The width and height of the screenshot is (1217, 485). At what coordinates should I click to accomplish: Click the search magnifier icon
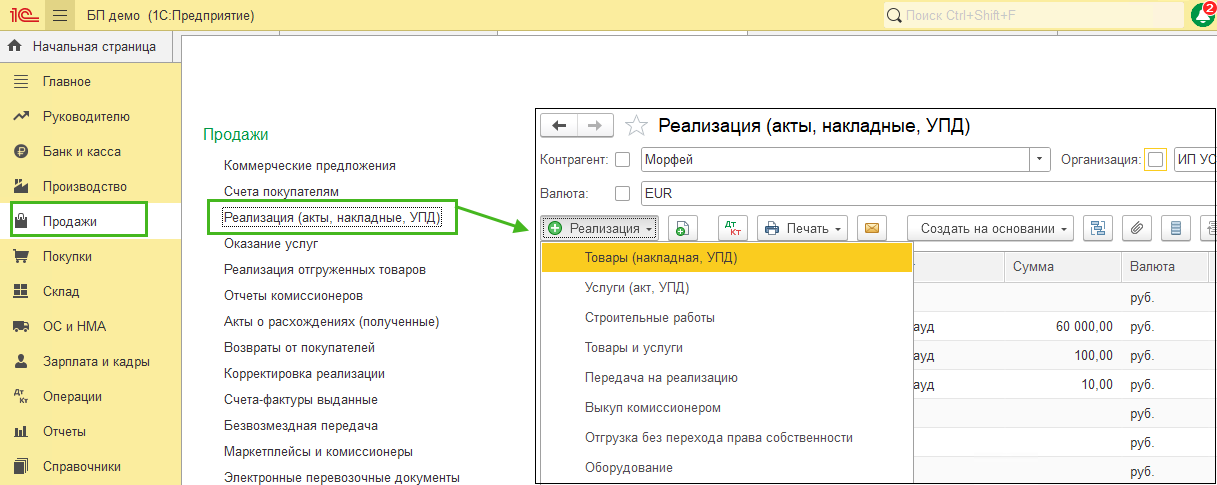894,16
